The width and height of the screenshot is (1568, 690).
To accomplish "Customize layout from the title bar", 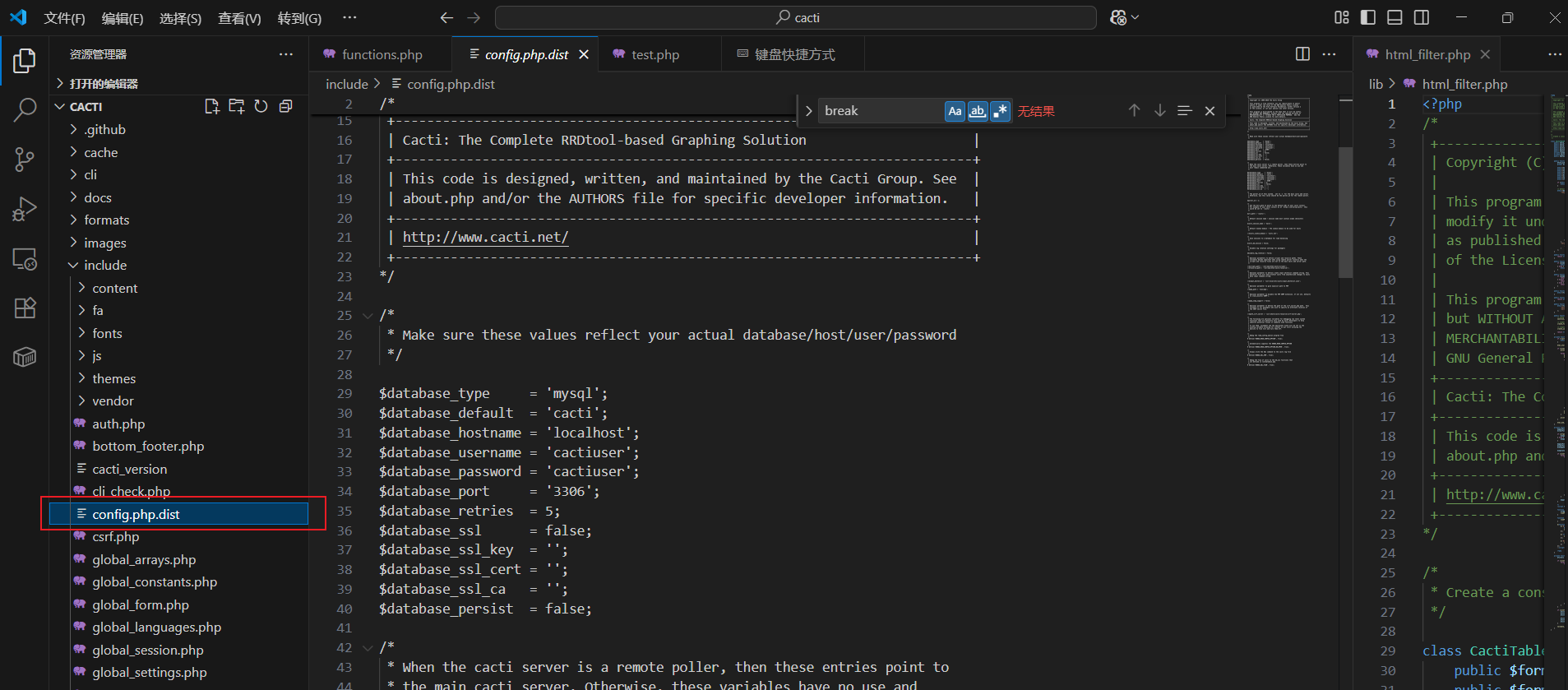I will pos(1342,17).
